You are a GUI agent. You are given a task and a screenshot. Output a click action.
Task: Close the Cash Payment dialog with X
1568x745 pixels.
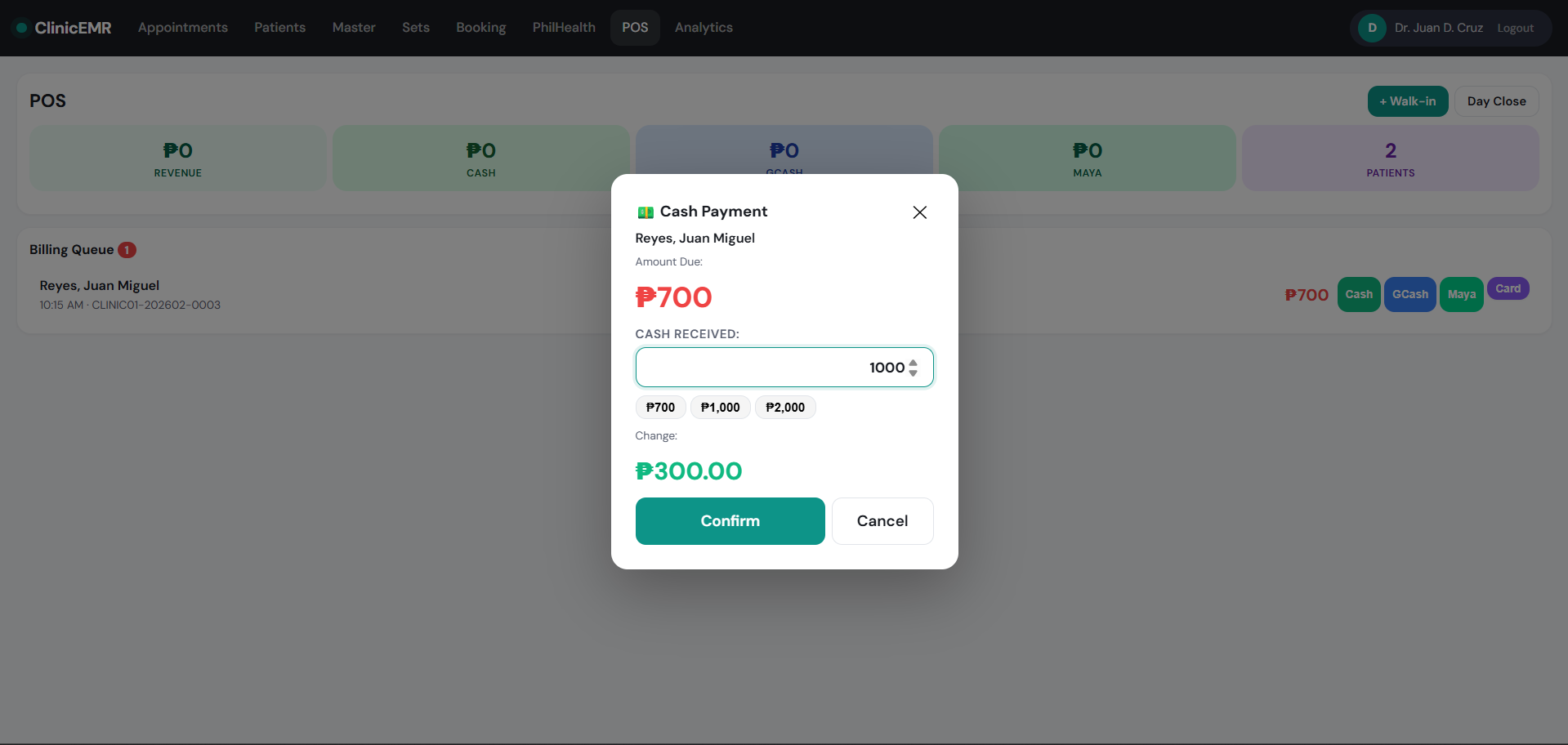919,212
